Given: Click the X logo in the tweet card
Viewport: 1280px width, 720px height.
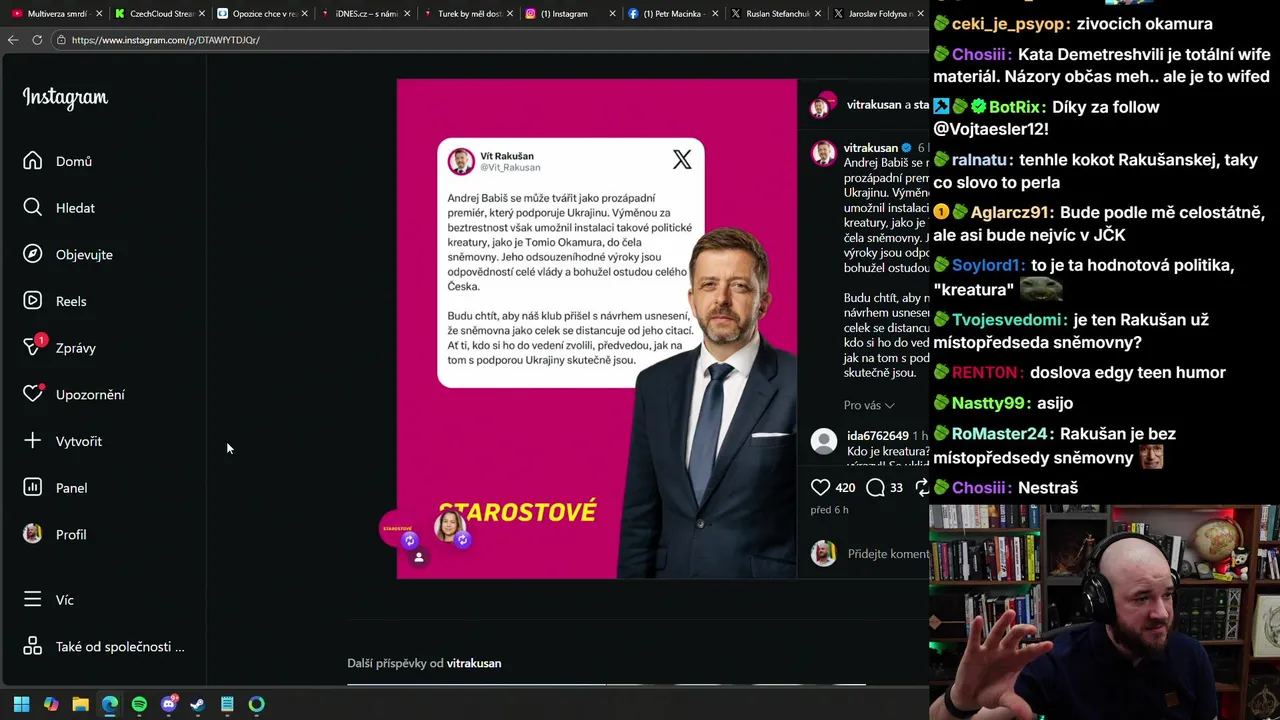Looking at the screenshot, I should [x=682, y=160].
